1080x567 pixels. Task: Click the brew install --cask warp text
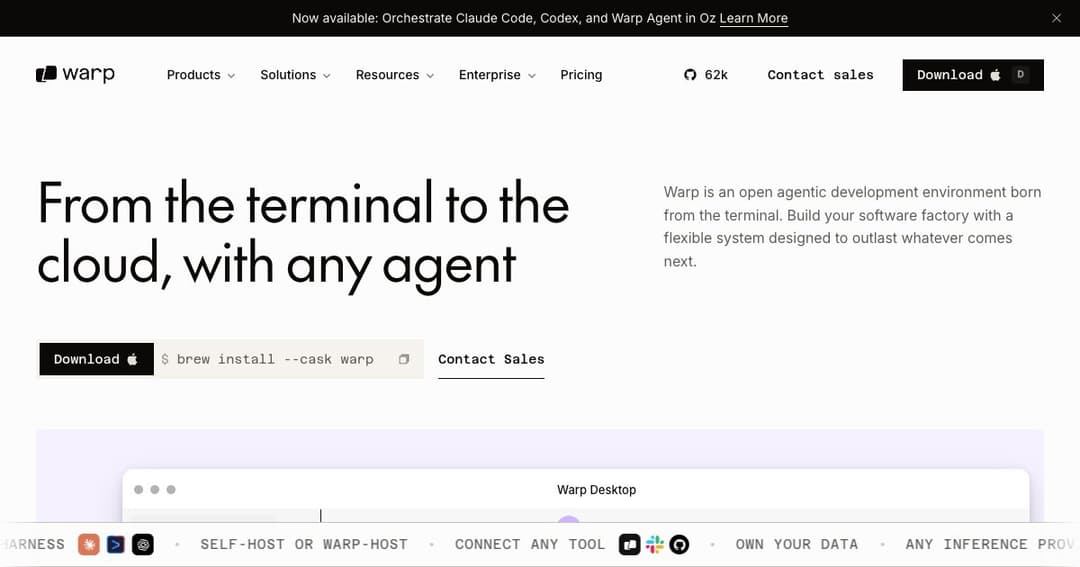coord(275,359)
